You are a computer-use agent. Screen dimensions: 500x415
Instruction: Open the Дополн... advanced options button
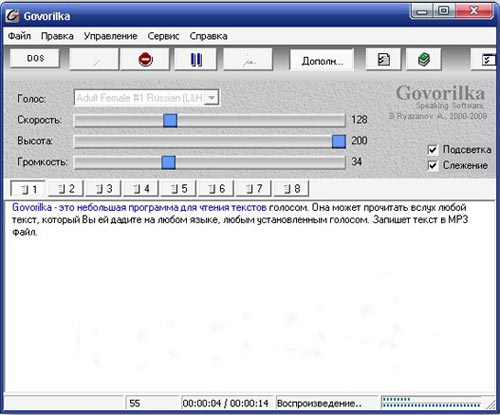pyautogui.click(x=322, y=60)
